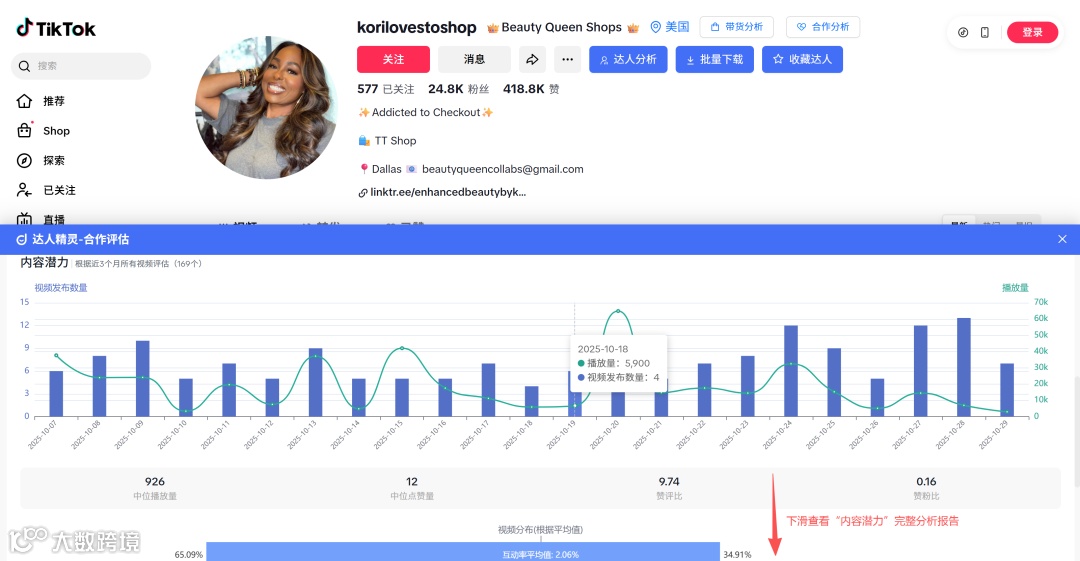This screenshot has width=1080, height=561.
Task: Open 达人分析 creator analysis
Action: click(628, 59)
